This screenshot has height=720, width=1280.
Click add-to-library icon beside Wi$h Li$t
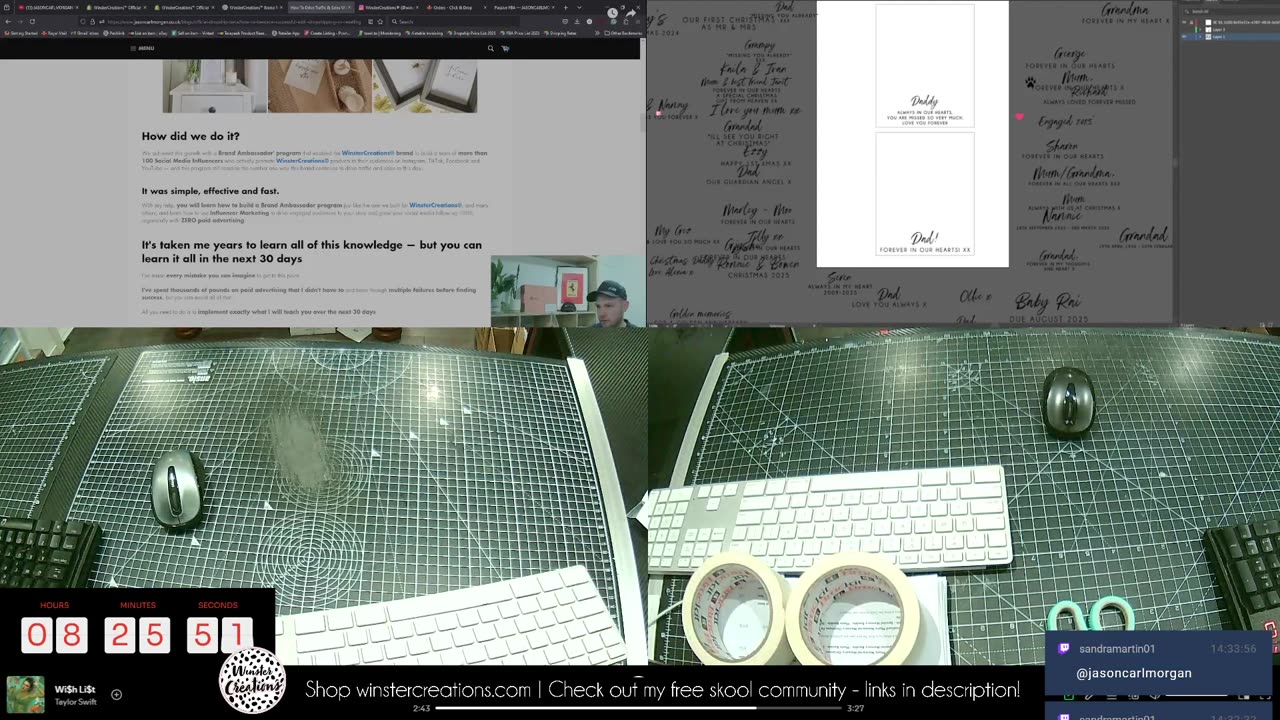pos(116,694)
